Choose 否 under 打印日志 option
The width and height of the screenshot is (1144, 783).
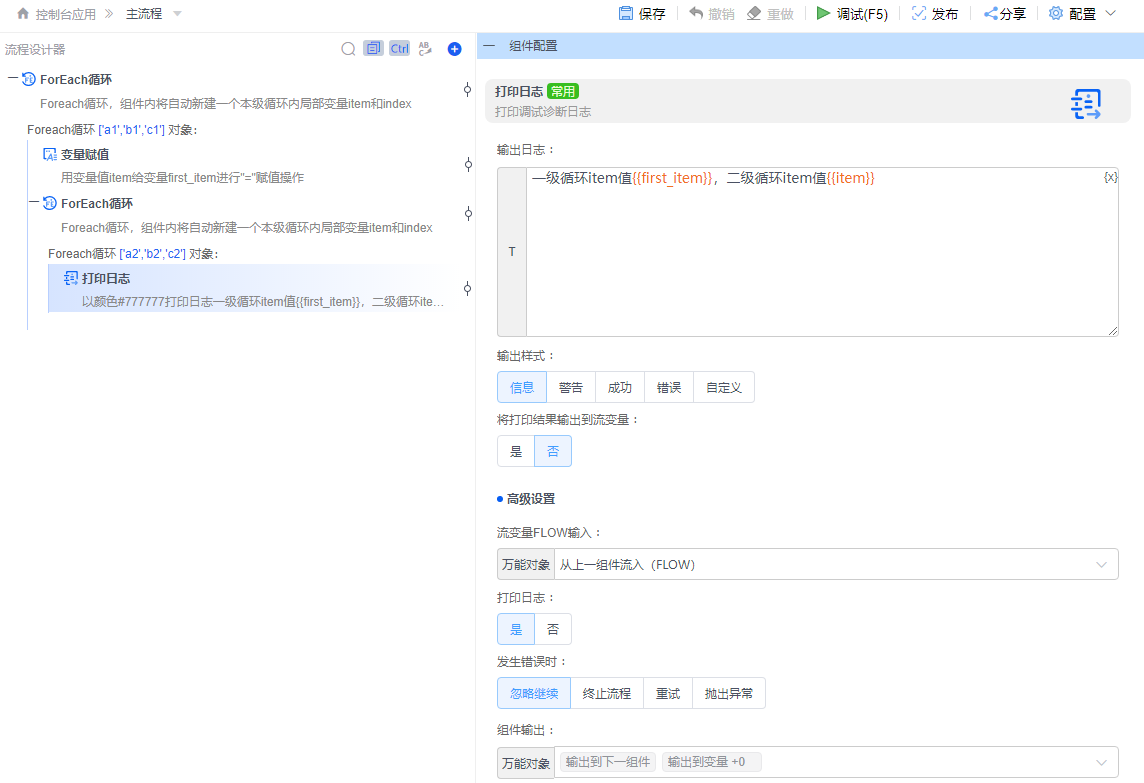click(553, 629)
